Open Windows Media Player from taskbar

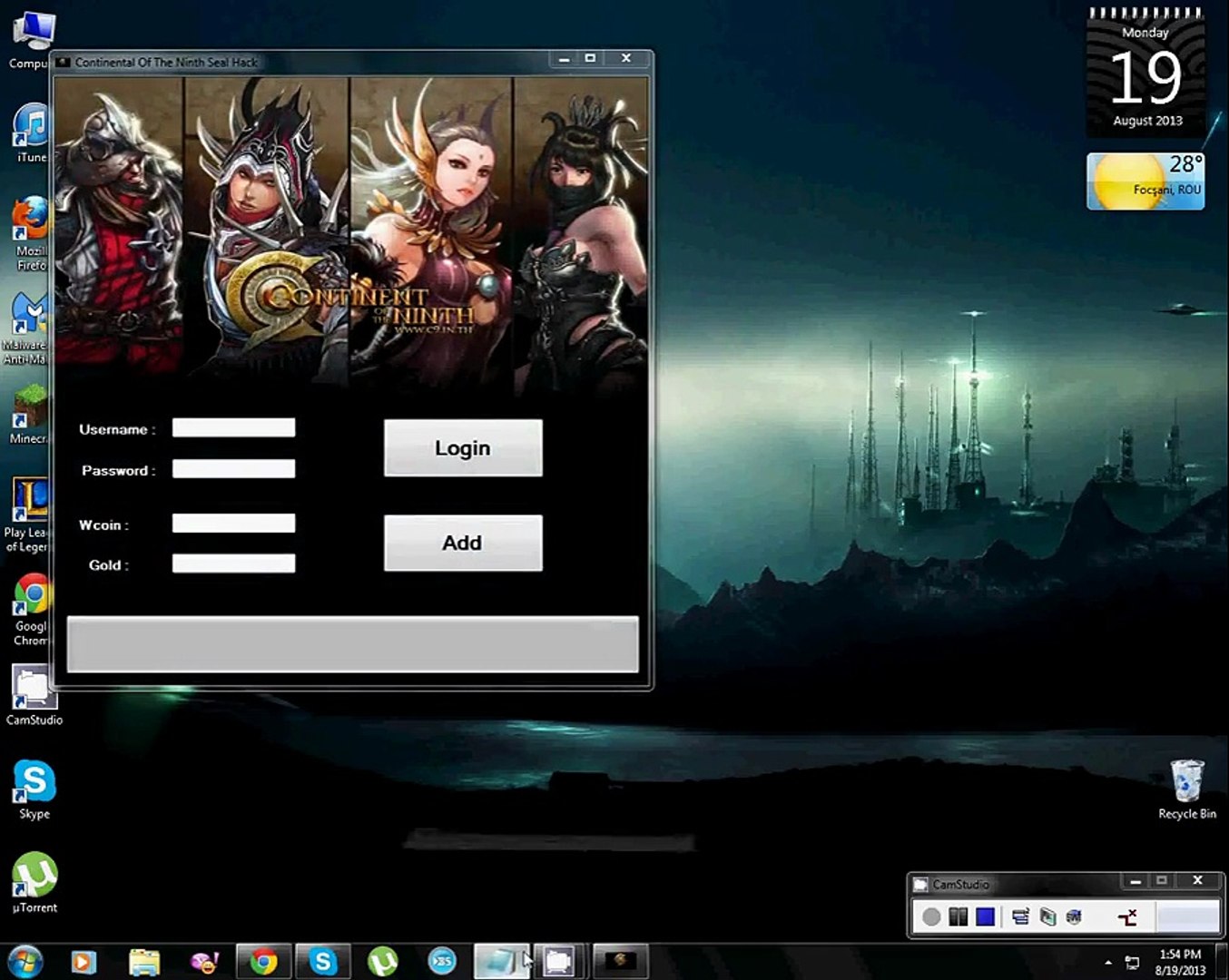[84, 962]
